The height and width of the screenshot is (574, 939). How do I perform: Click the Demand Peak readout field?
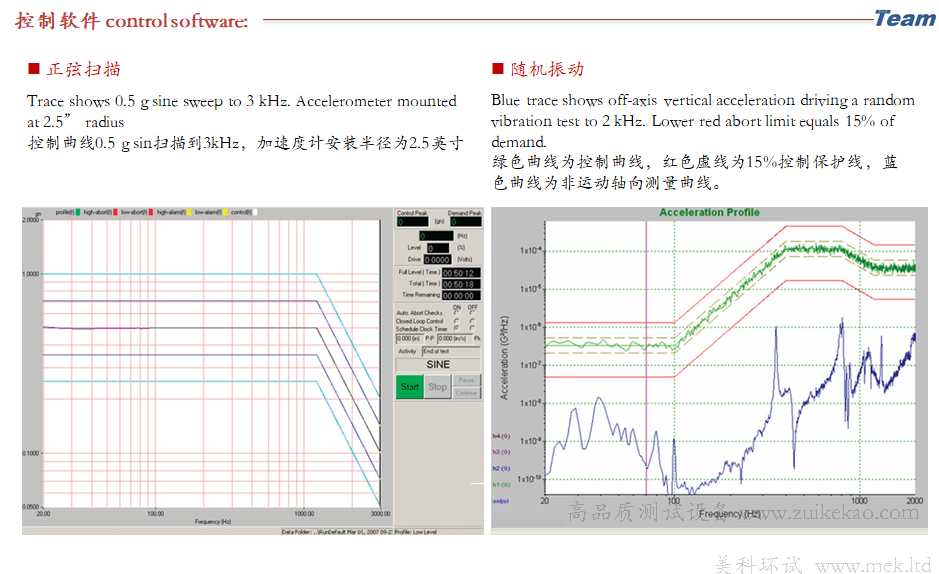coord(466,222)
